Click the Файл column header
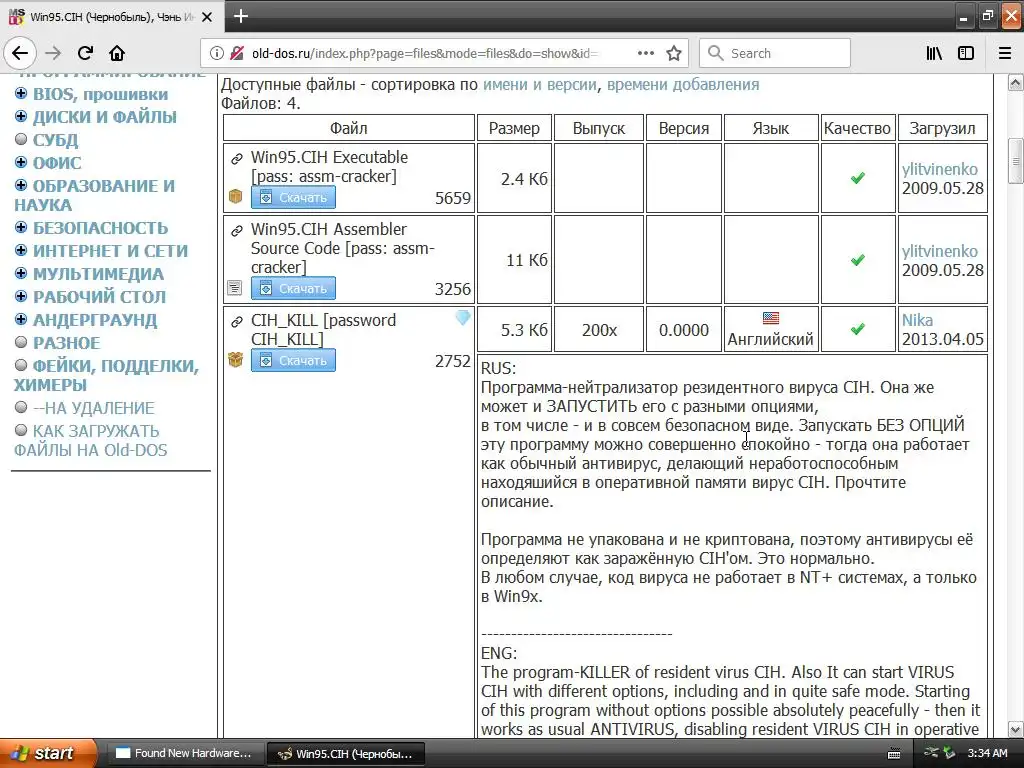Screen dimensions: 1024x768 (x=349, y=128)
